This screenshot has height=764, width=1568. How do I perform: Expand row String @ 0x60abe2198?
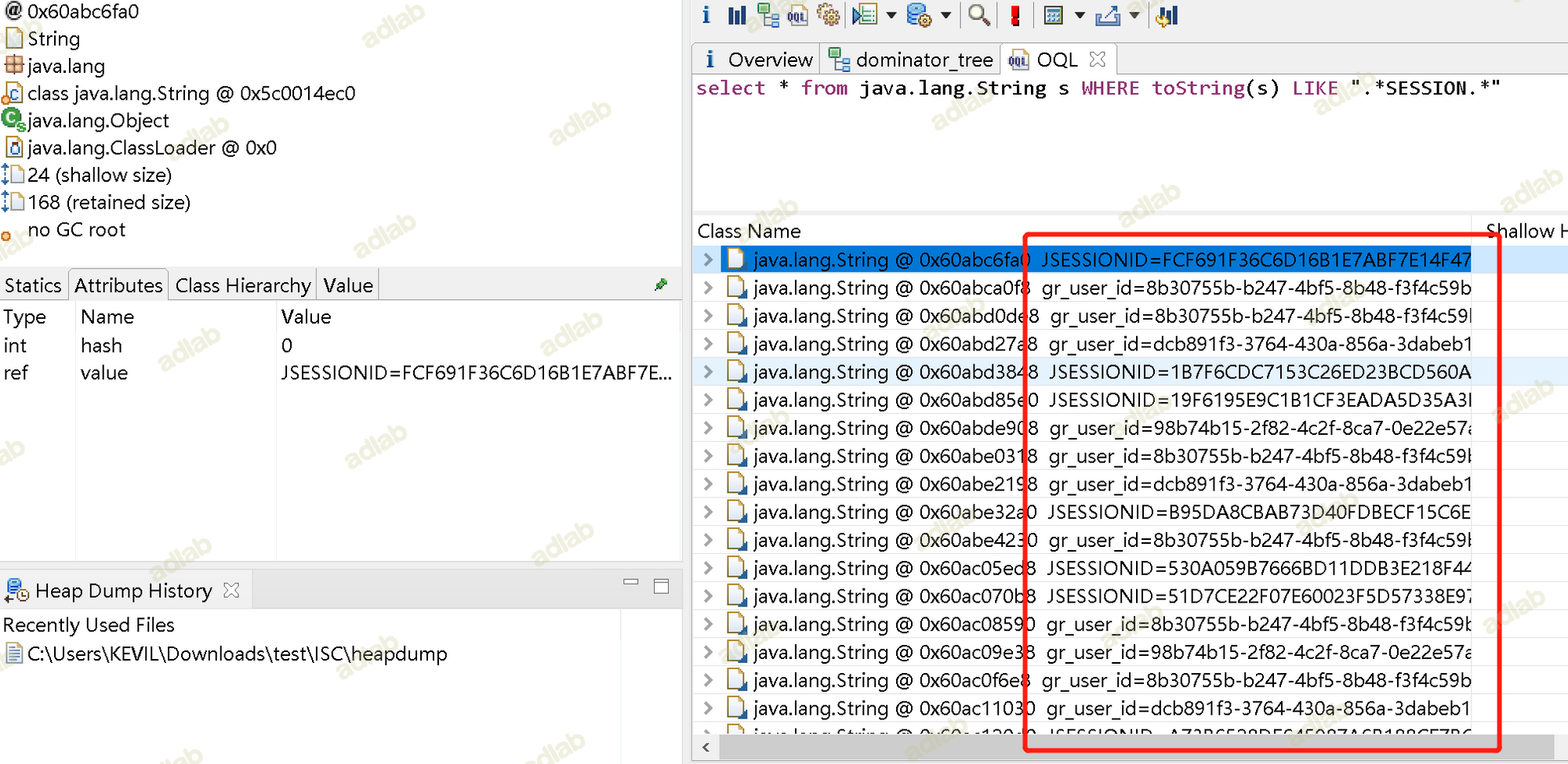pyautogui.click(x=708, y=483)
